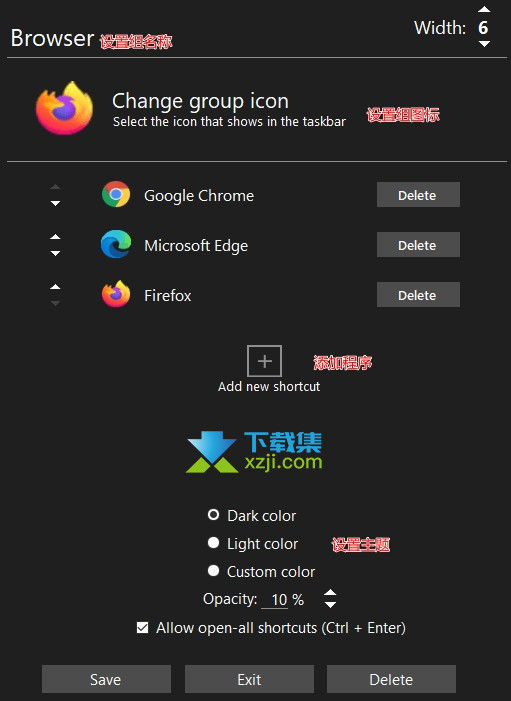
Task: Click the Firefox shortcut icon in list
Action: click(116, 294)
